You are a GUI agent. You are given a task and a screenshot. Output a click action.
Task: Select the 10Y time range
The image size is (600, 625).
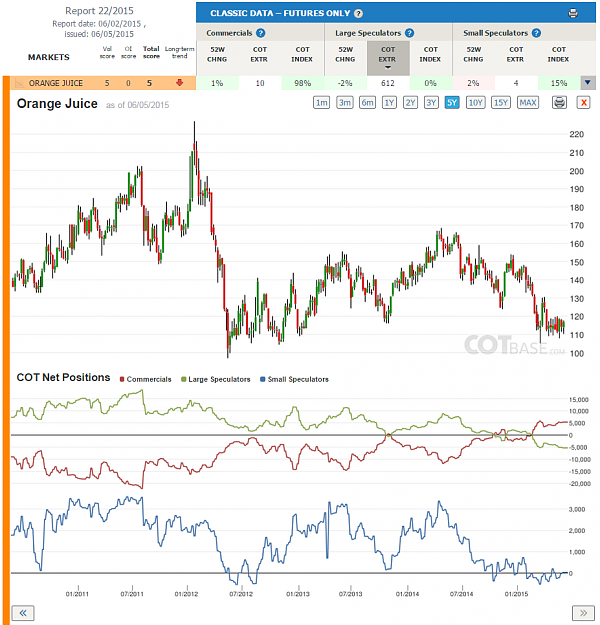(476, 102)
